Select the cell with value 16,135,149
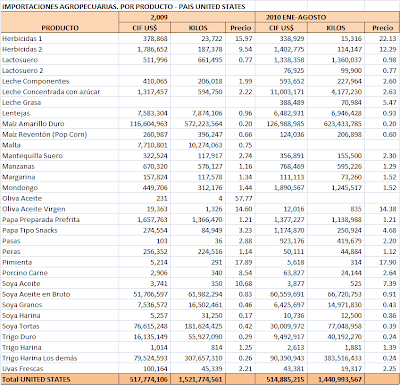Image resolution: width=400 pixels, height=385 pixels. (x=145, y=337)
